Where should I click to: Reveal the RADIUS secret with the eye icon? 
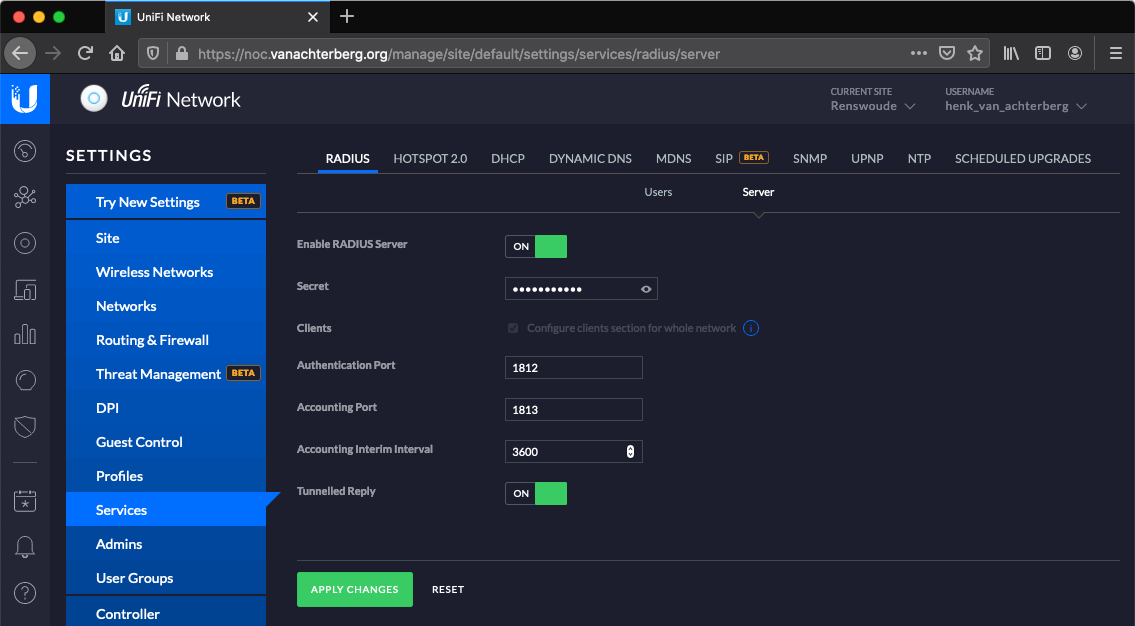coord(646,288)
